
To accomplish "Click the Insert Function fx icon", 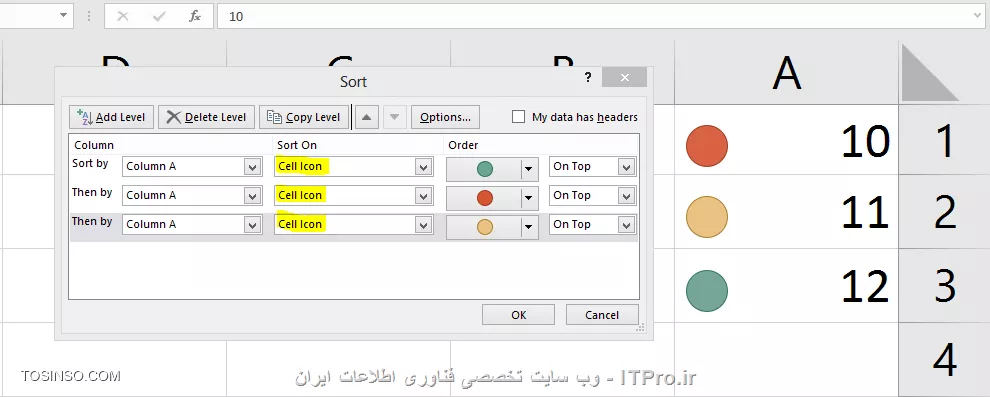I will (194, 16).
